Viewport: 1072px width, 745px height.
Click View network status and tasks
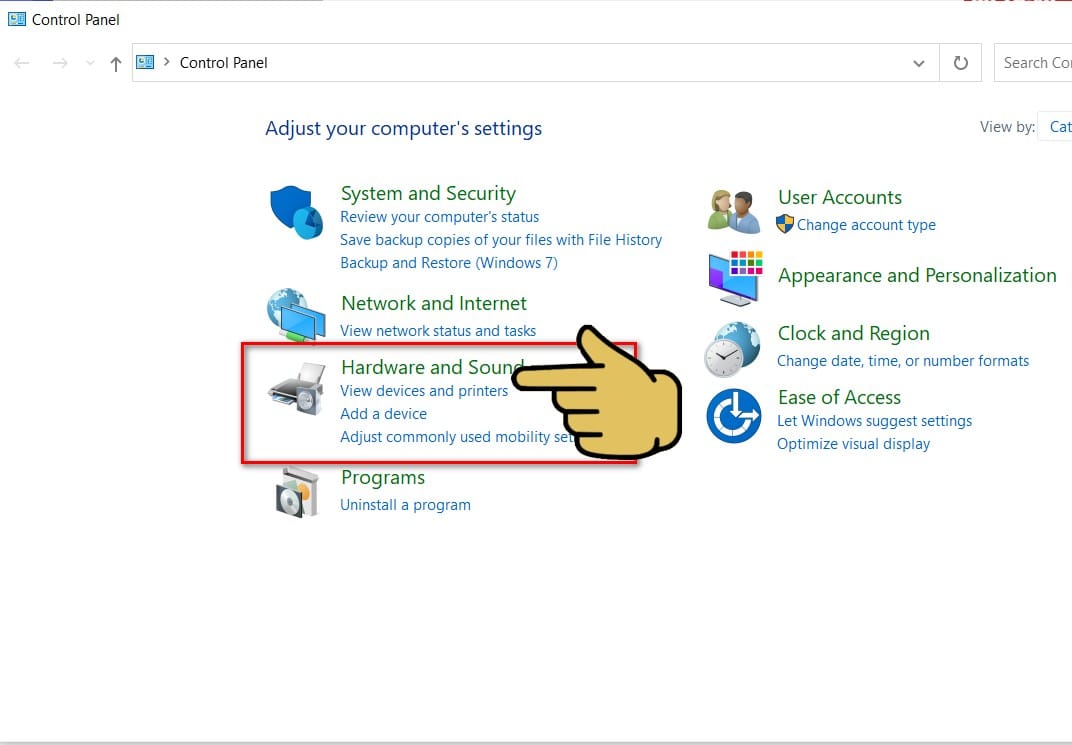(x=438, y=331)
